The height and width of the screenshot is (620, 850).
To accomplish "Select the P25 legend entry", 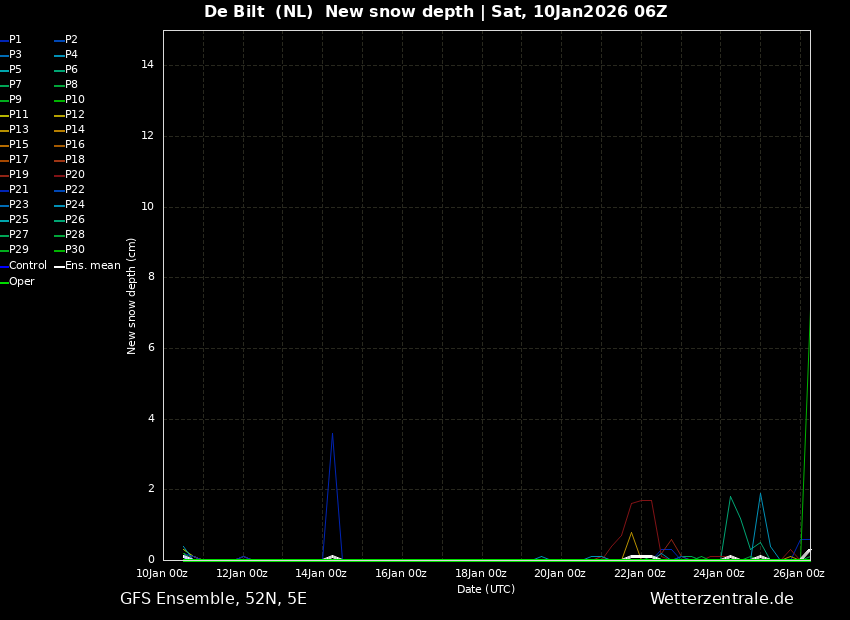I will coord(18,220).
